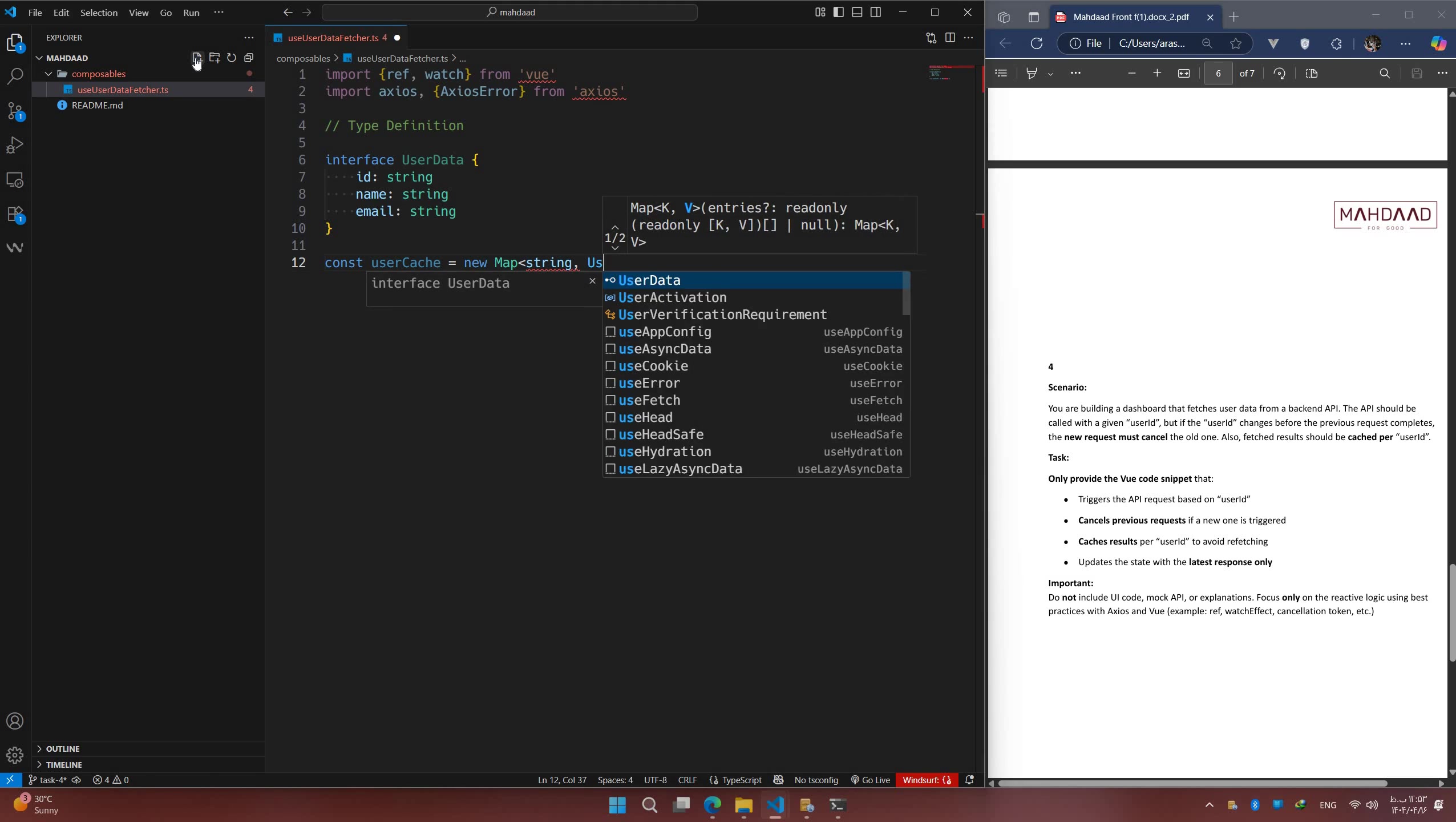Collapse all folders in Explorer
The width and height of the screenshot is (1456, 822).
click(x=249, y=58)
